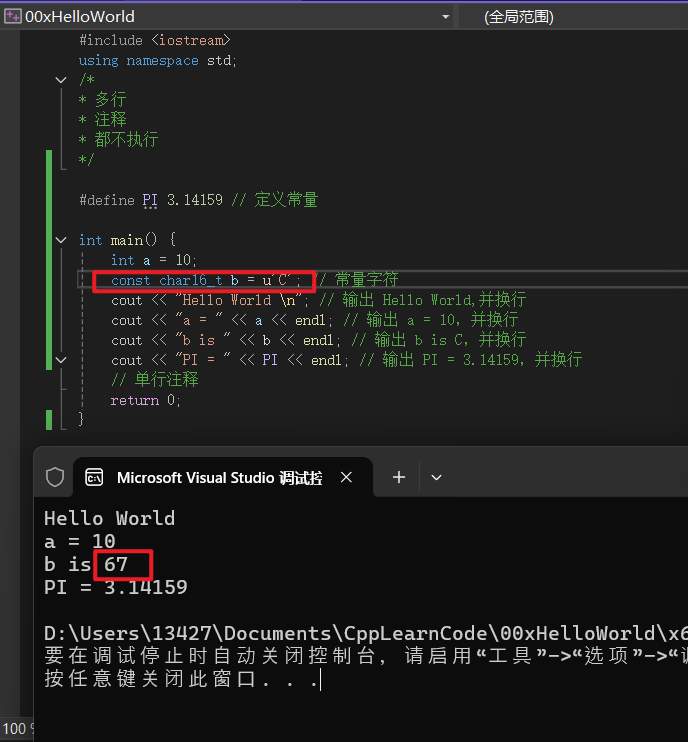
Task: Click the 'return 0;' statement
Action: [x=145, y=400]
